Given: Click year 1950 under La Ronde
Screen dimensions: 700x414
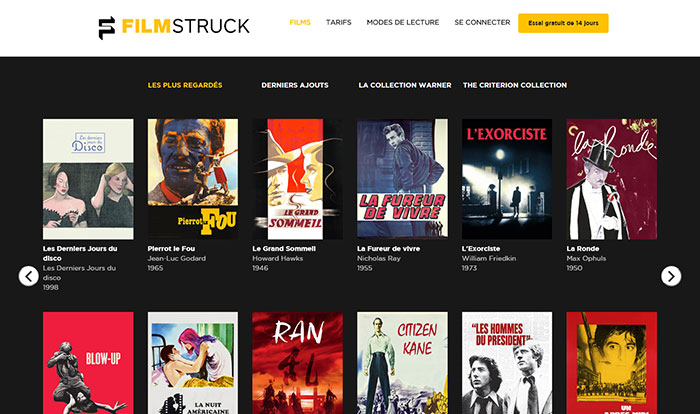Looking at the screenshot, I should tap(574, 268).
